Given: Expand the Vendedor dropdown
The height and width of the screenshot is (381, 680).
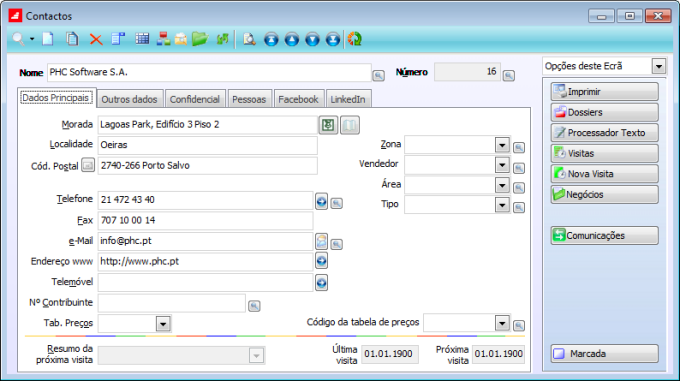Looking at the screenshot, I should coord(502,165).
